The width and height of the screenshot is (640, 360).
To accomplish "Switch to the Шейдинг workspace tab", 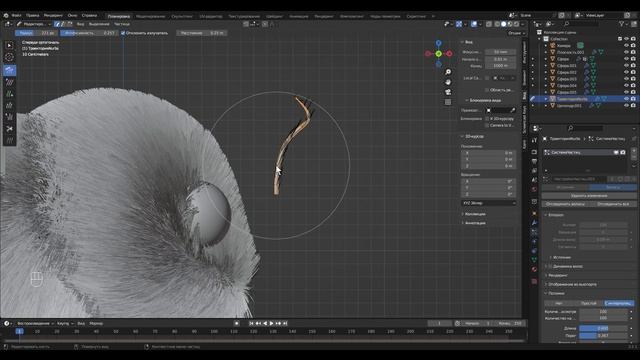I will [274, 16].
